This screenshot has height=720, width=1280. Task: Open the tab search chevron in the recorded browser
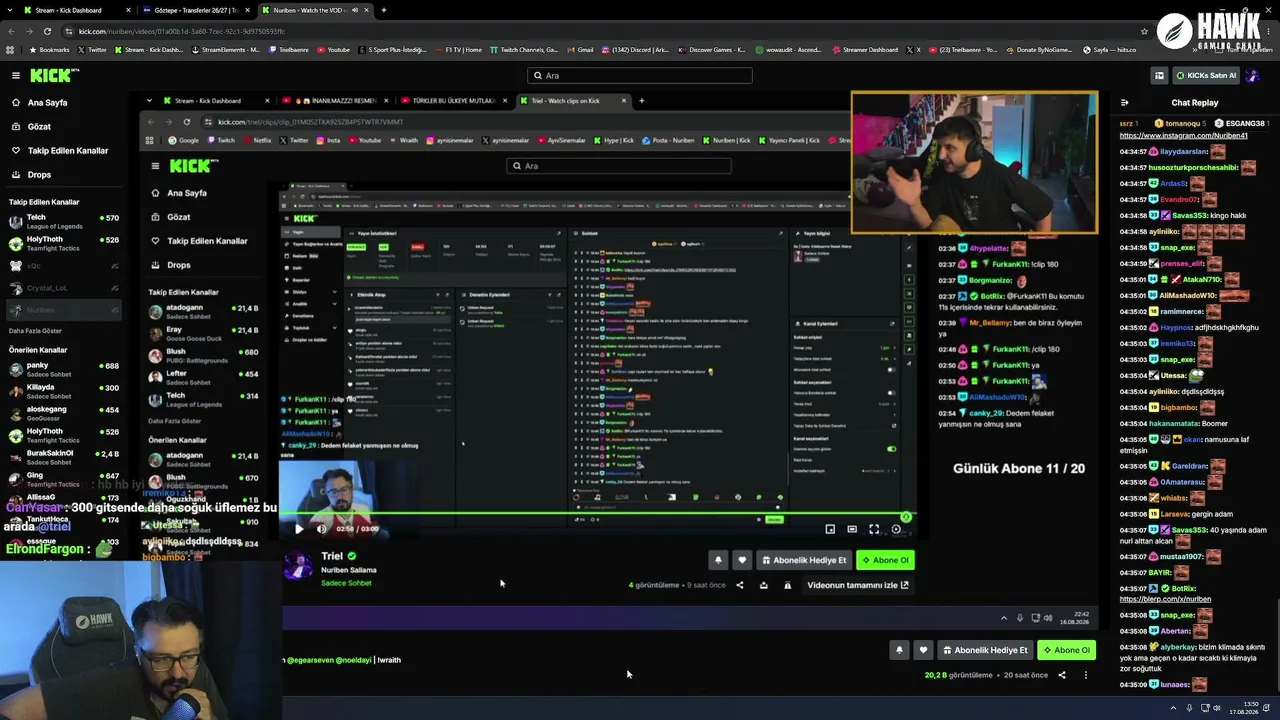coord(149,100)
